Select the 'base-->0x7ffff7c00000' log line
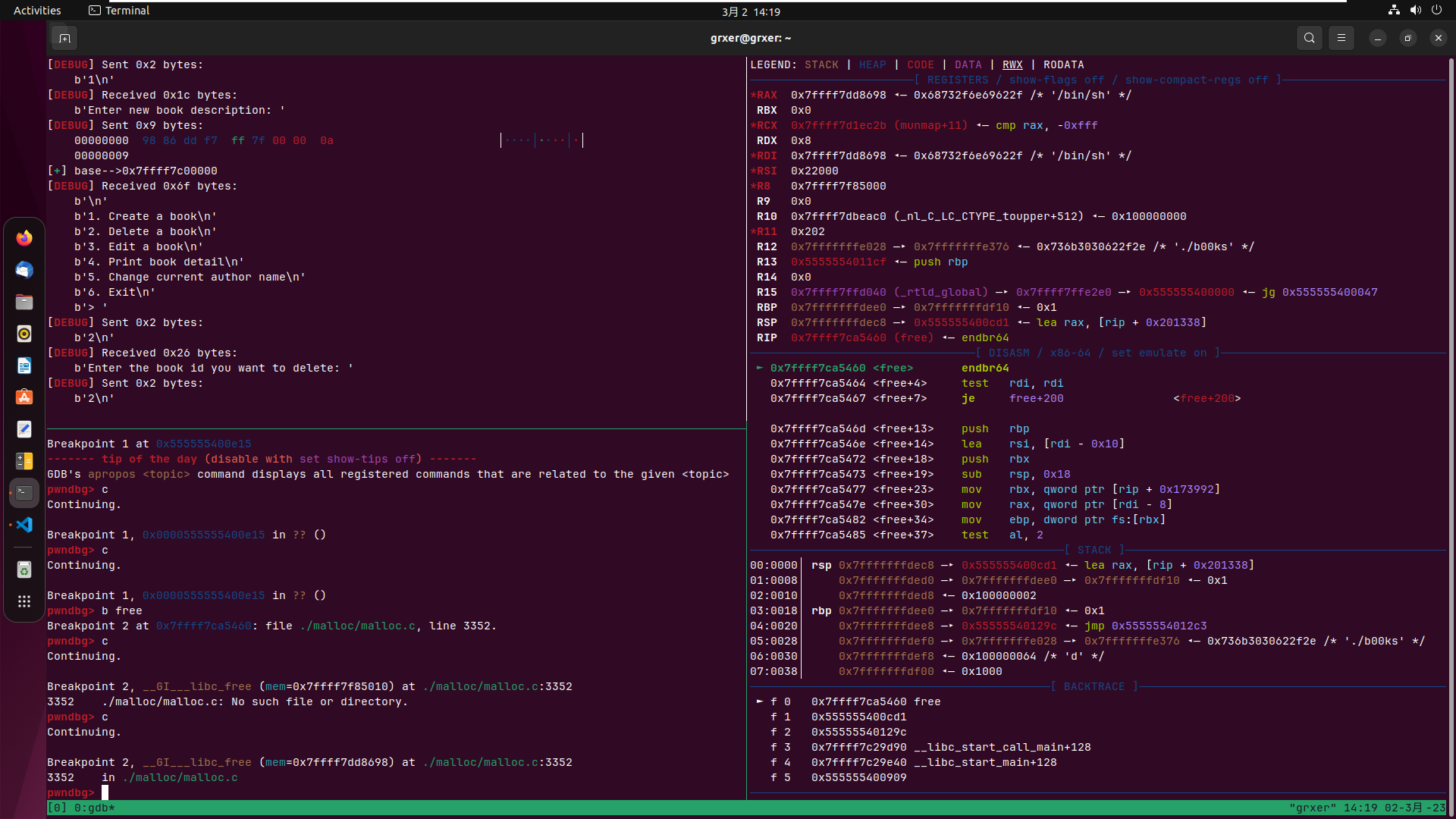The height and width of the screenshot is (819, 1456). 132,171
